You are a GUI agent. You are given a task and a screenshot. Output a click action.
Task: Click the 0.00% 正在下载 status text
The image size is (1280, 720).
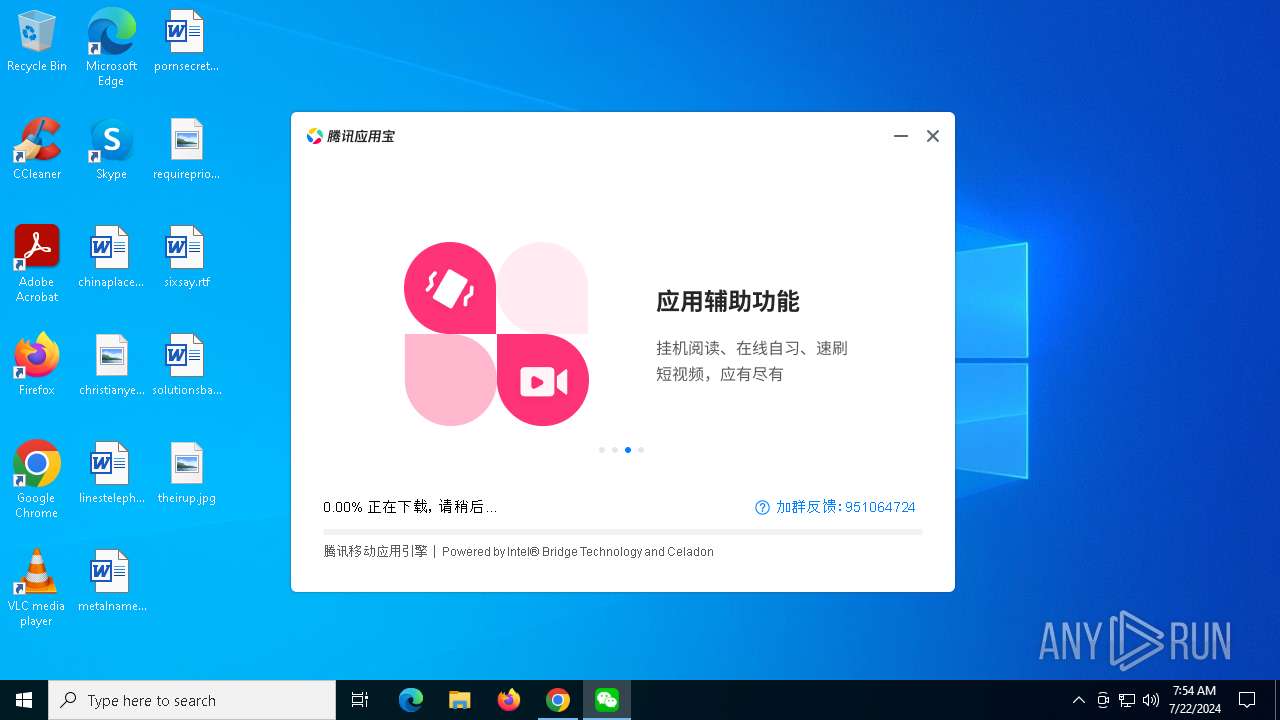(x=410, y=507)
